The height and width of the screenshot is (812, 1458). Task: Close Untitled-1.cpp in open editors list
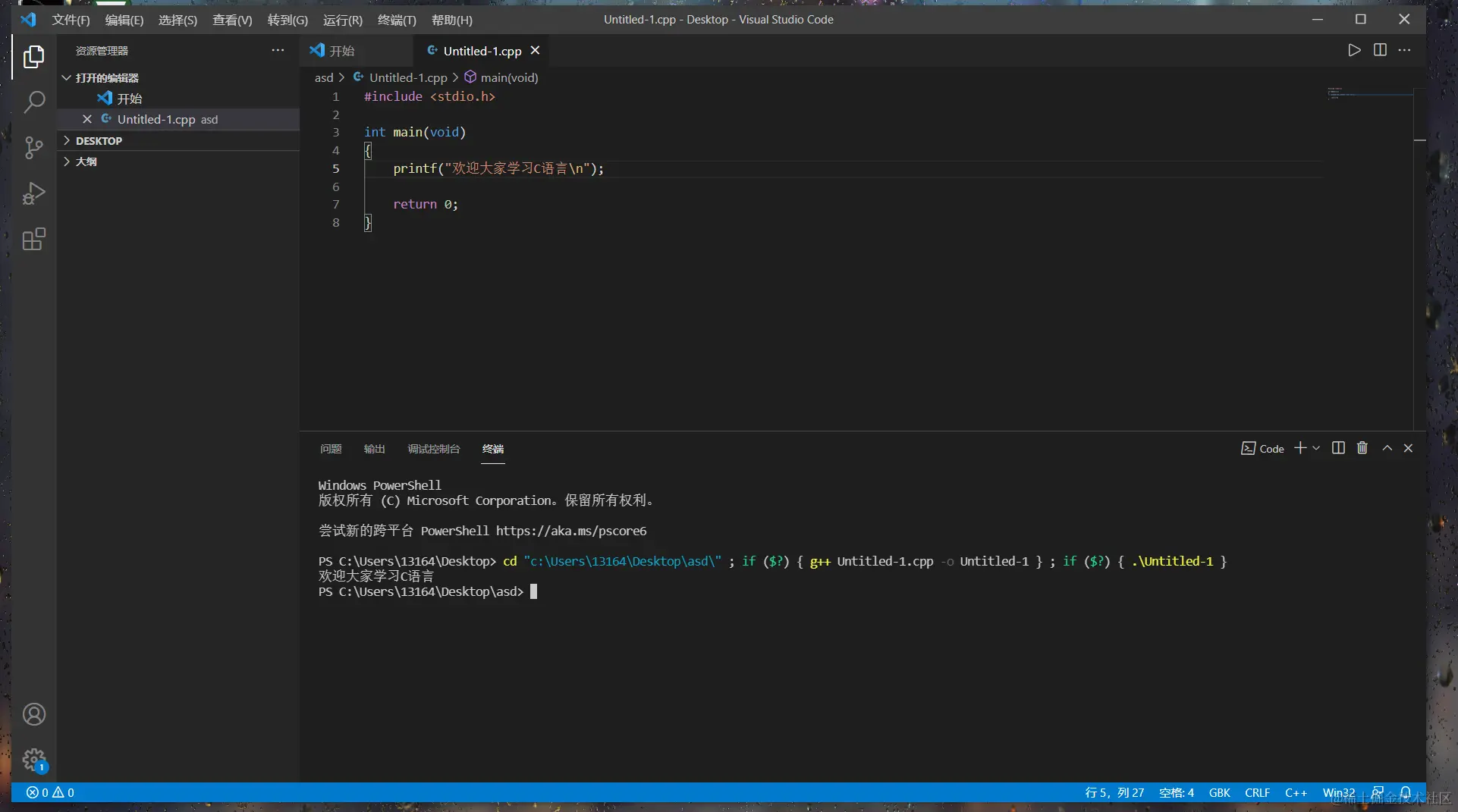point(87,119)
